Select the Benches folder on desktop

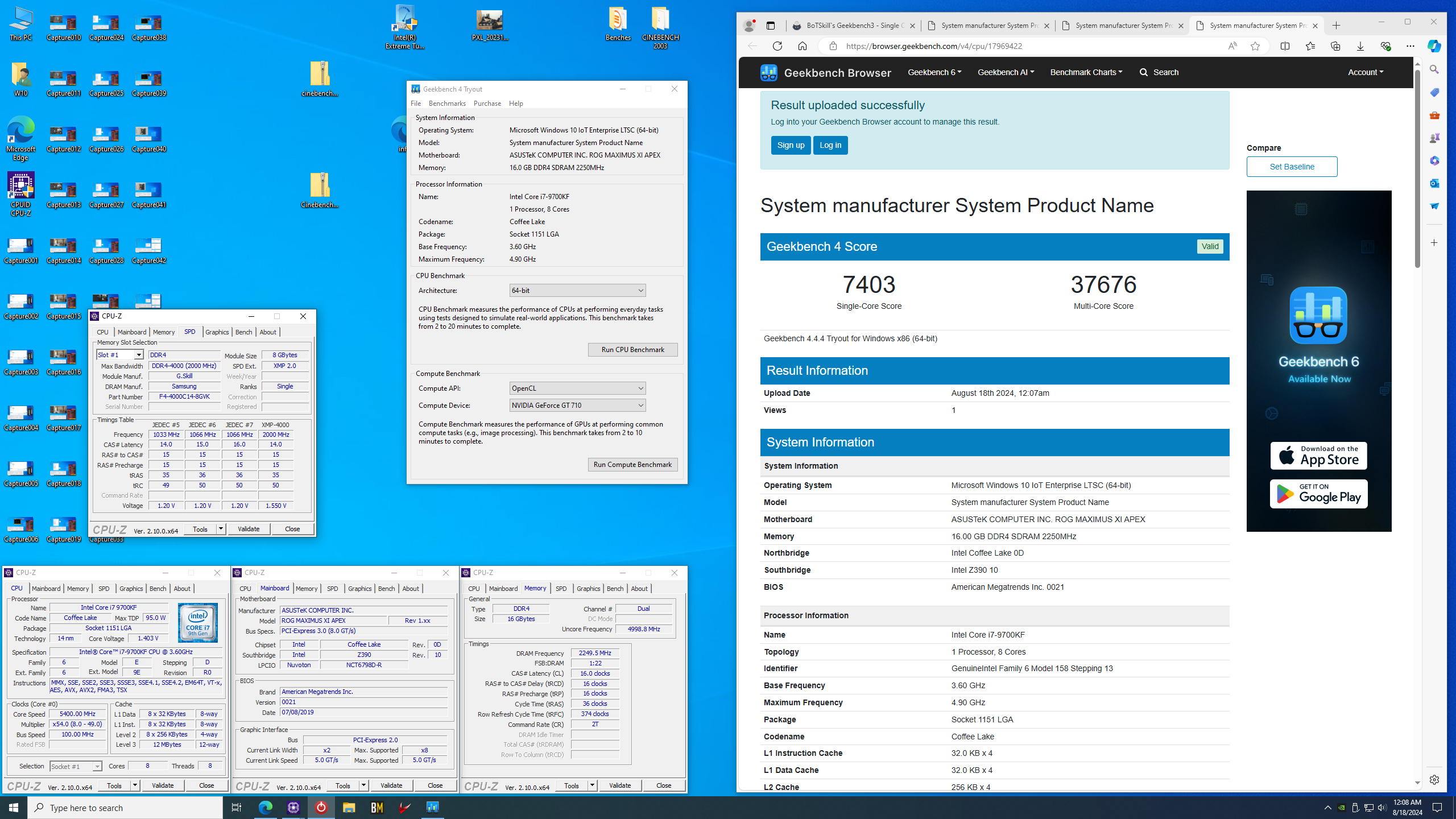click(x=618, y=24)
